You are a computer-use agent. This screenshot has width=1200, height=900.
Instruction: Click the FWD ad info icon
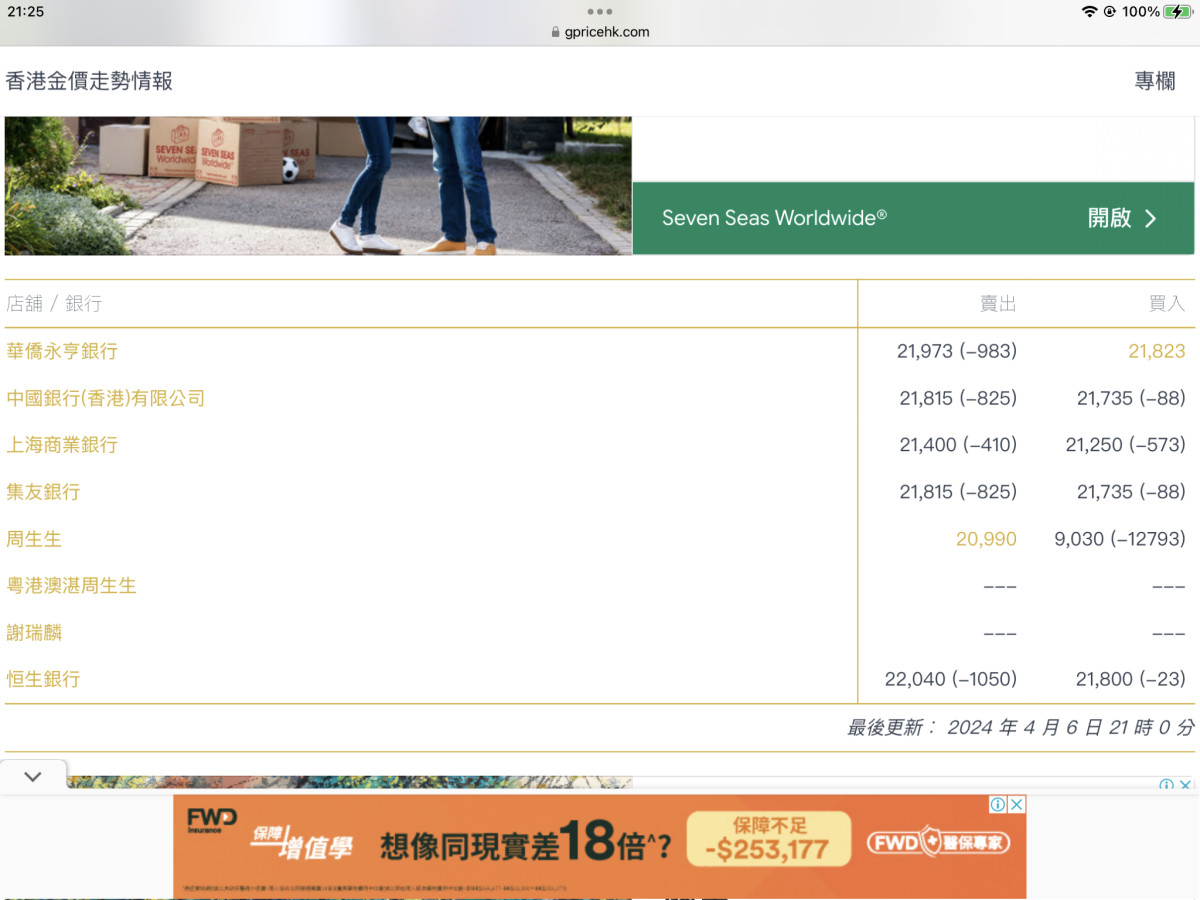tap(998, 804)
